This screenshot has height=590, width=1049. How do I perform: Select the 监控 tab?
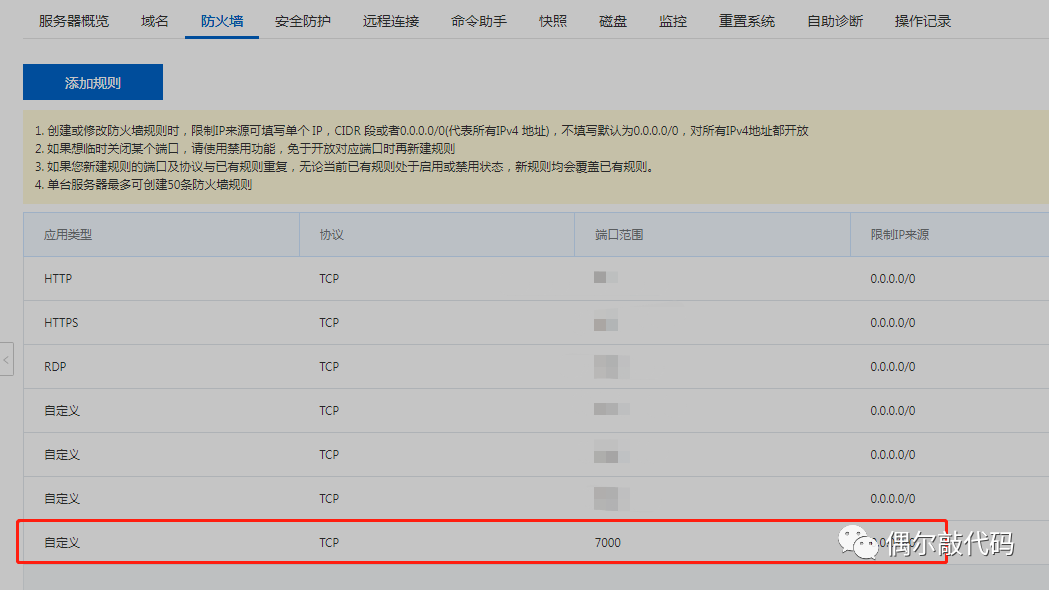pyautogui.click(x=673, y=21)
